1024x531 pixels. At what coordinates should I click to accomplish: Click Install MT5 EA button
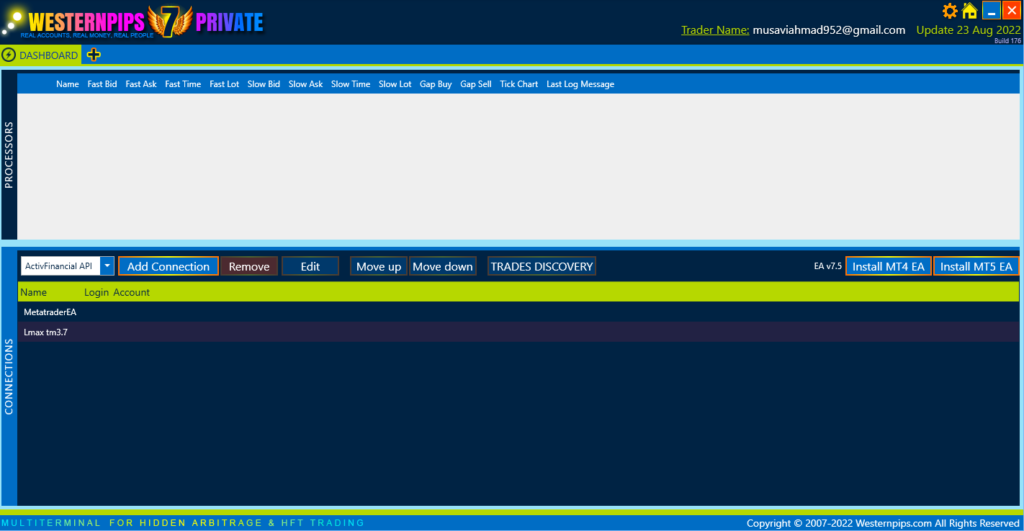[976, 266]
